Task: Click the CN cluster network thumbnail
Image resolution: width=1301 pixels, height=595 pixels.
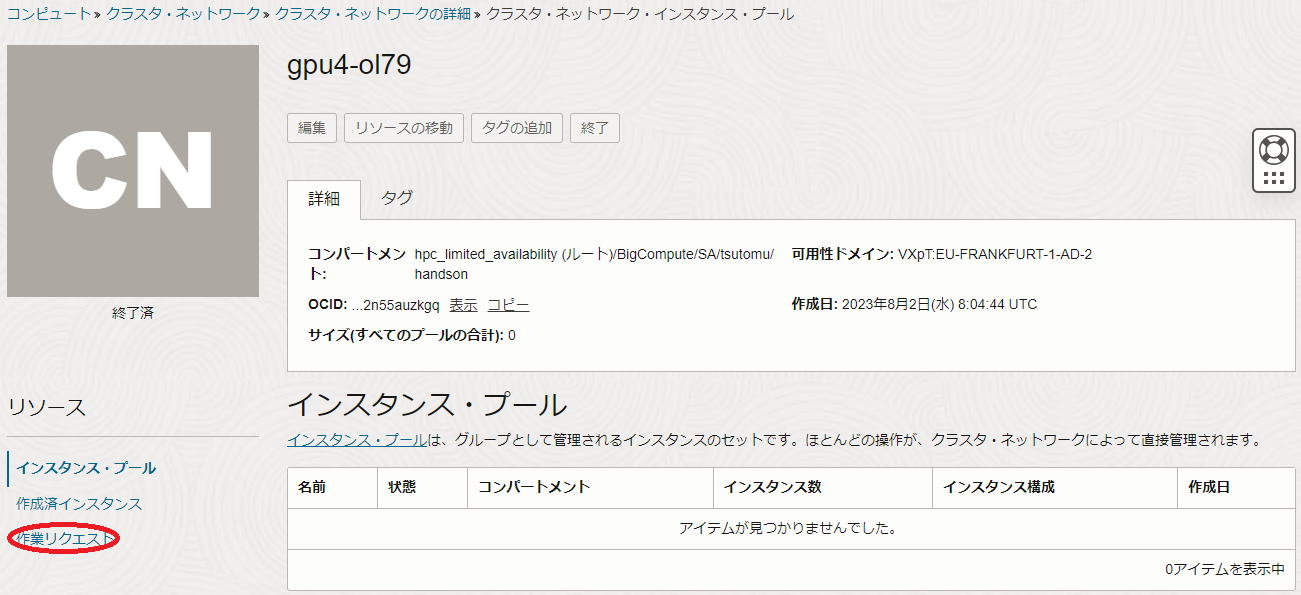Action: [x=133, y=171]
